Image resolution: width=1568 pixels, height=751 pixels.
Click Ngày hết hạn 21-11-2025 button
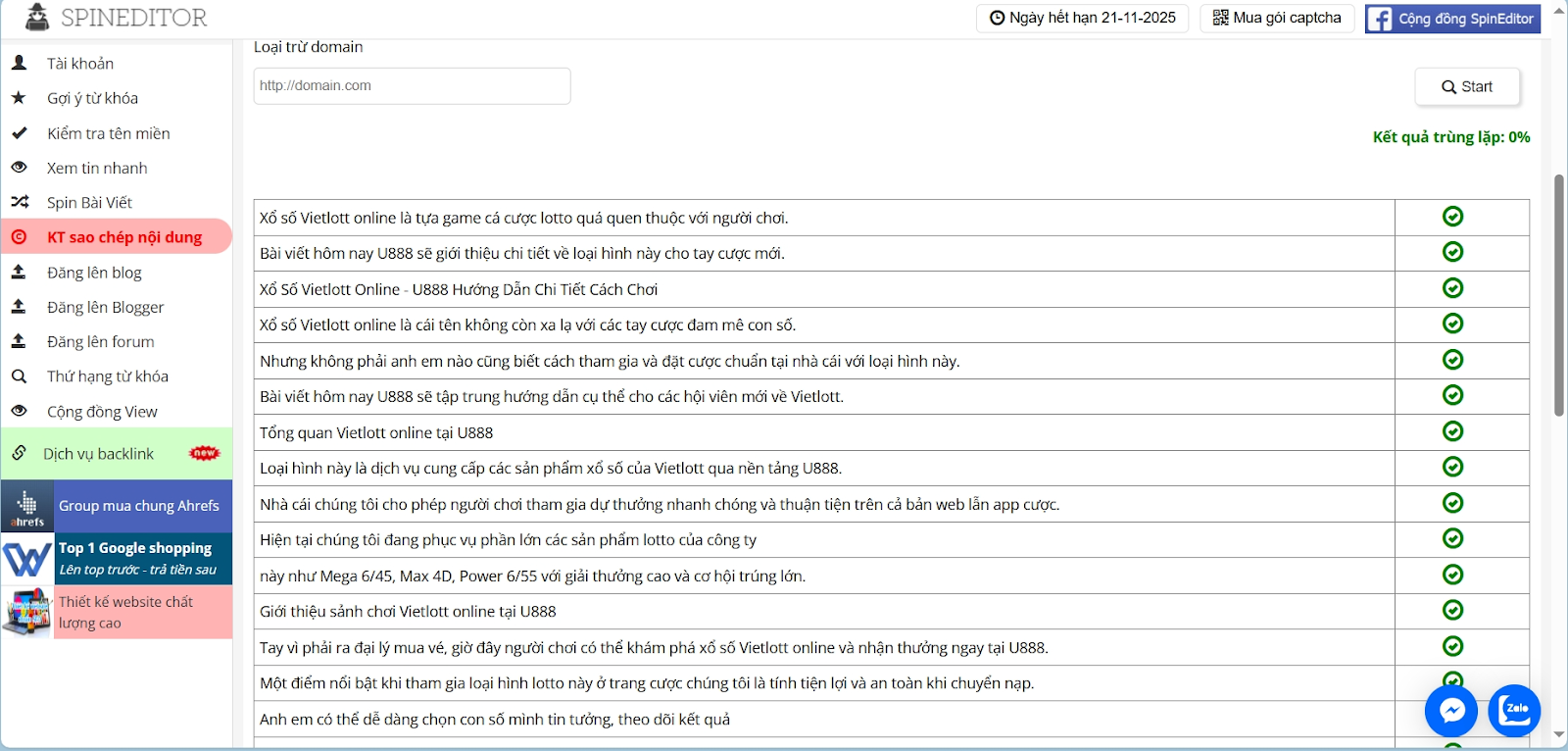tap(1082, 18)
